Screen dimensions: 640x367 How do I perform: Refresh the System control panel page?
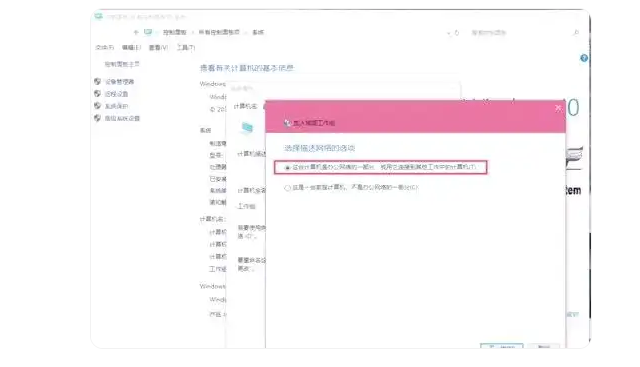coord(457,33)
